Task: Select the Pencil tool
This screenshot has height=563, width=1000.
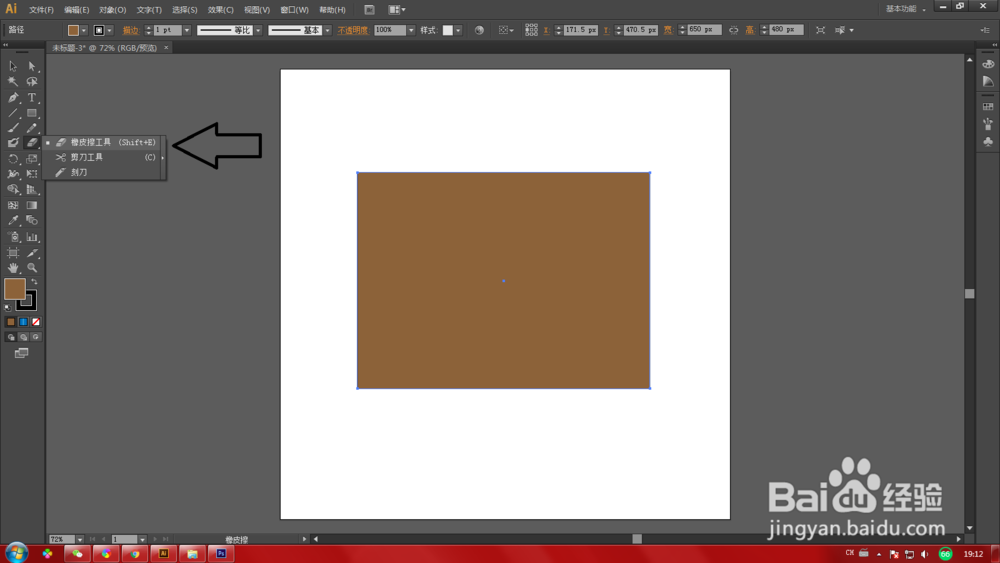Action: [32, 128]
